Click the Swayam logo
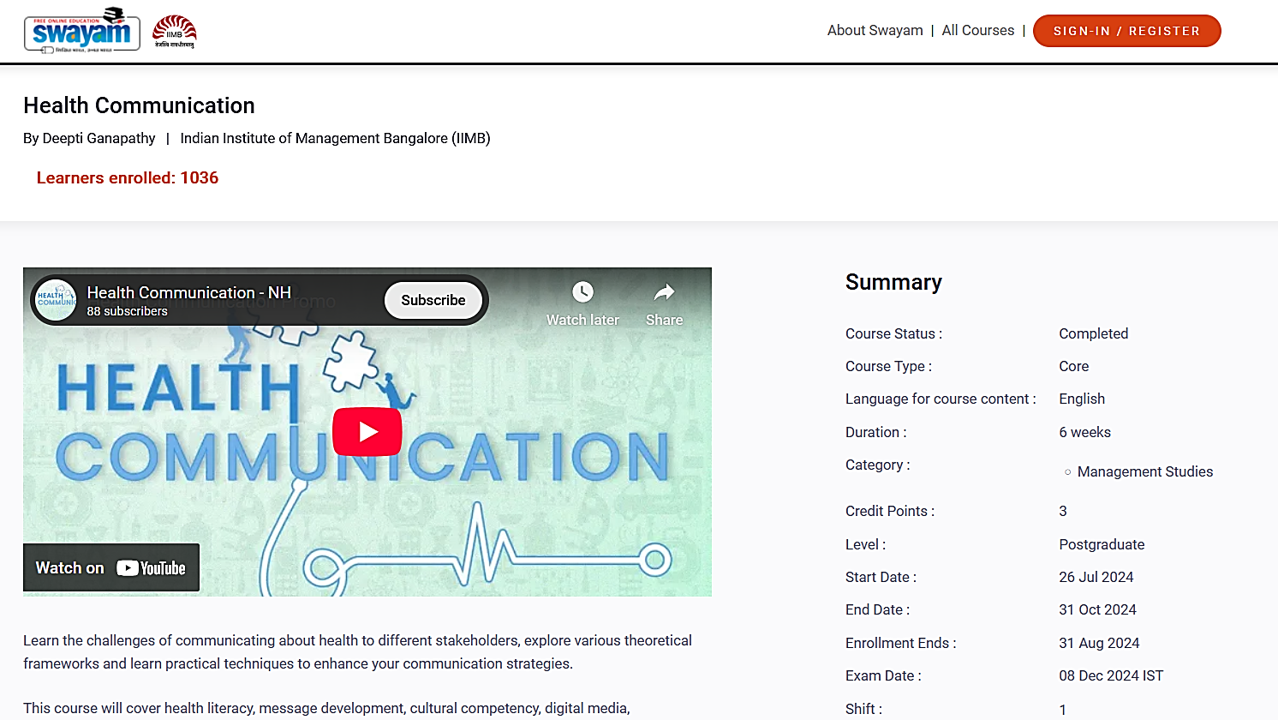This screenshot has height=720, width=1278. click(x=82, y=31)
